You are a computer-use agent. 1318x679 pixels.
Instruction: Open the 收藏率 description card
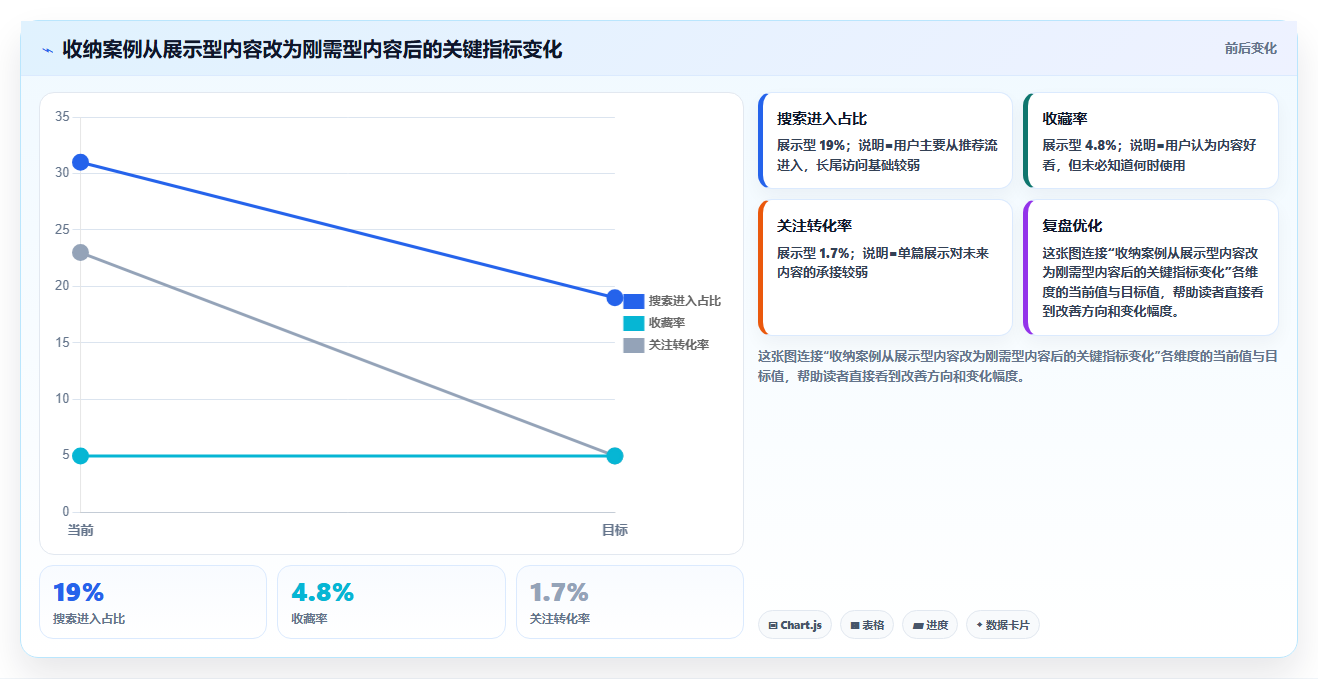(1151, 141)
